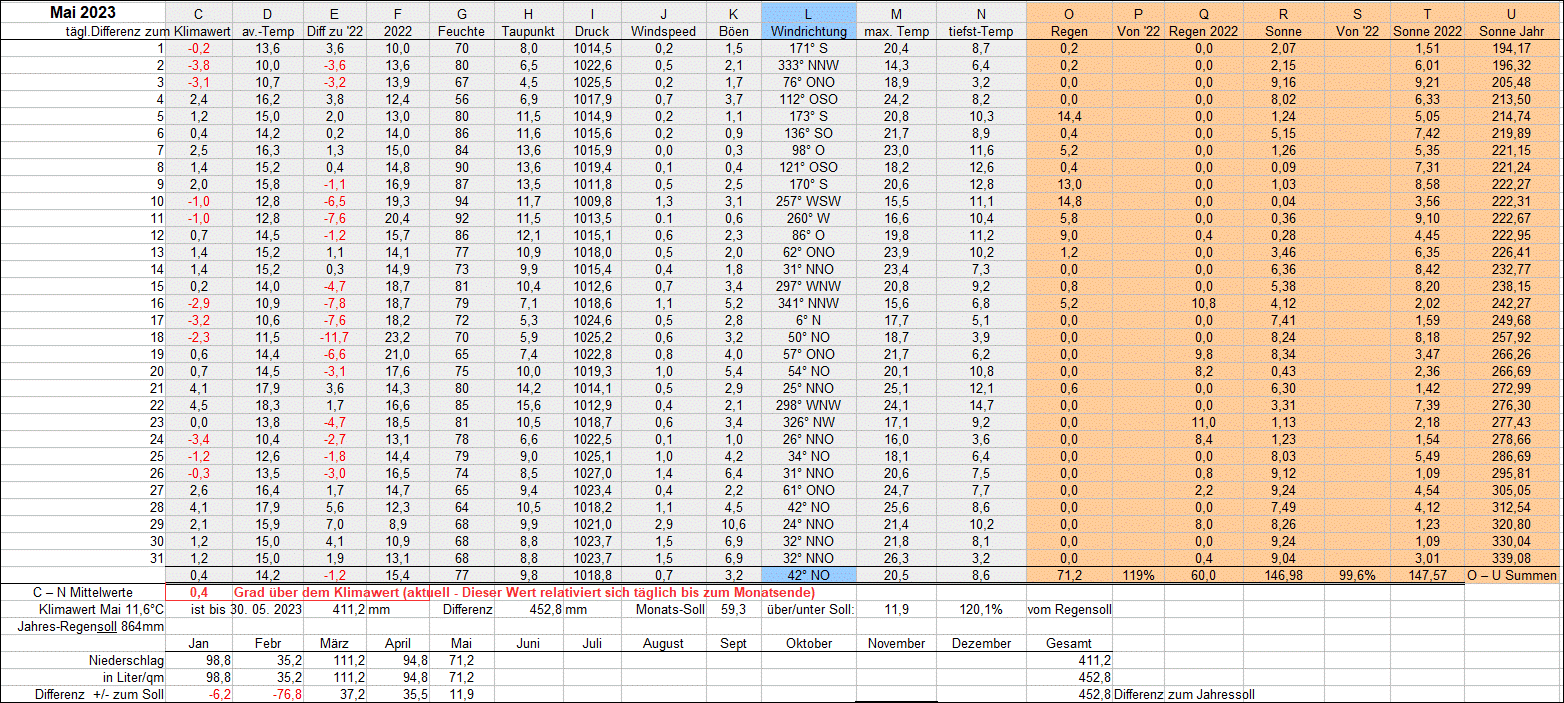Image resolution: width=1564 pixels, height=703 pixels.
Task: Select pressure value '1009,8'
Action: pos(592,201)
